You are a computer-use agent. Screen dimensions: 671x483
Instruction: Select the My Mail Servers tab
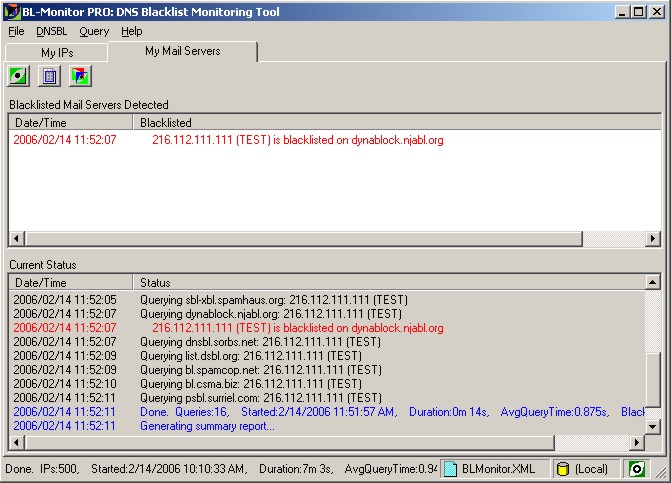pyautogui.click(x=183, y=51)
